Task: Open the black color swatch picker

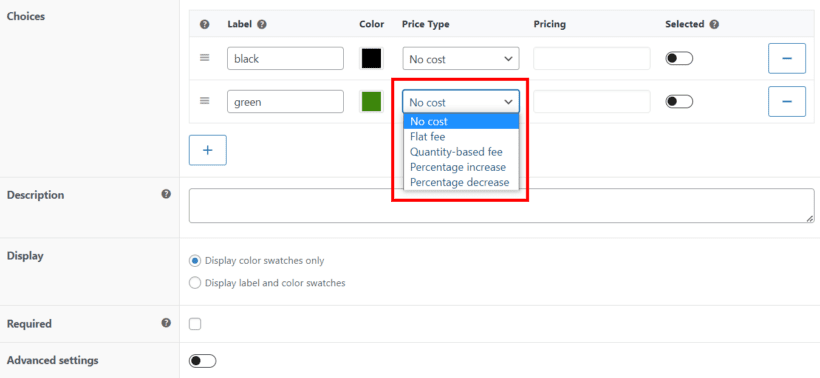Action: [x=371, y=59]
